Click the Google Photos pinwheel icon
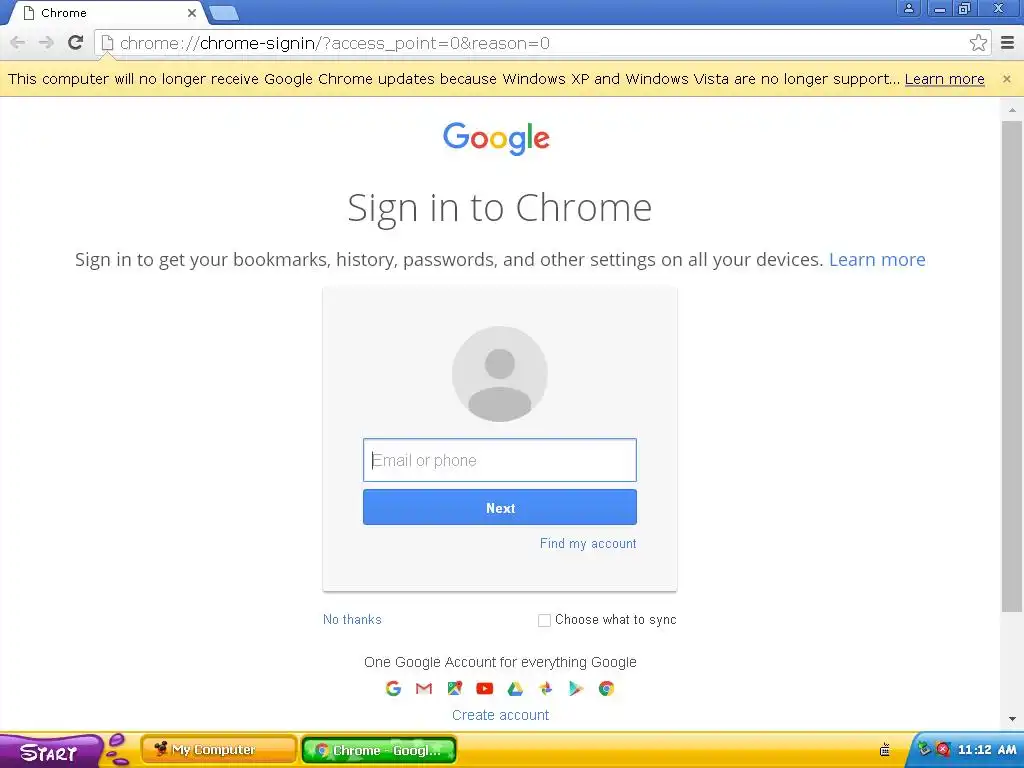1024x768 pixels. coord(545,688)
